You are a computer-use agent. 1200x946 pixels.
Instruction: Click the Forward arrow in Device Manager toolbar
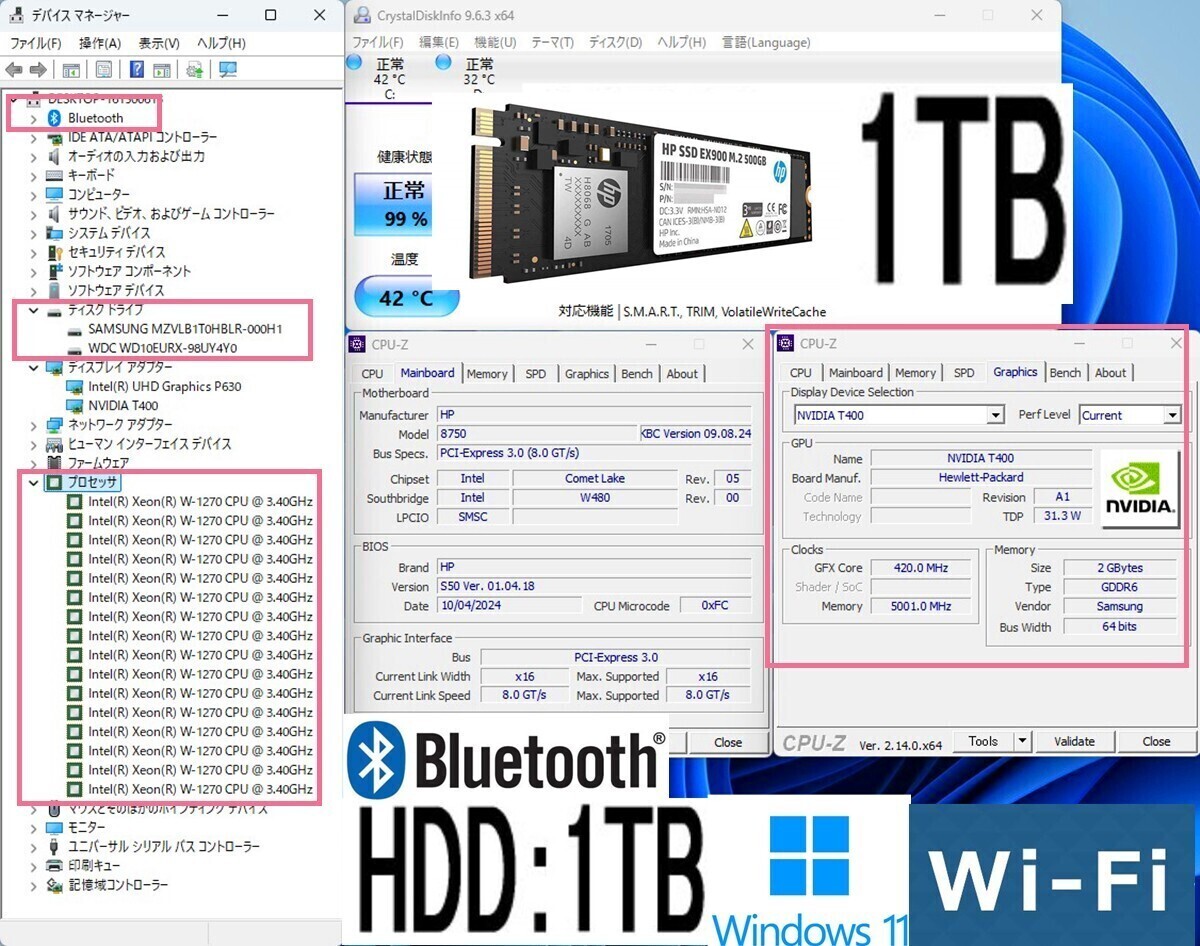coord(38,70)
